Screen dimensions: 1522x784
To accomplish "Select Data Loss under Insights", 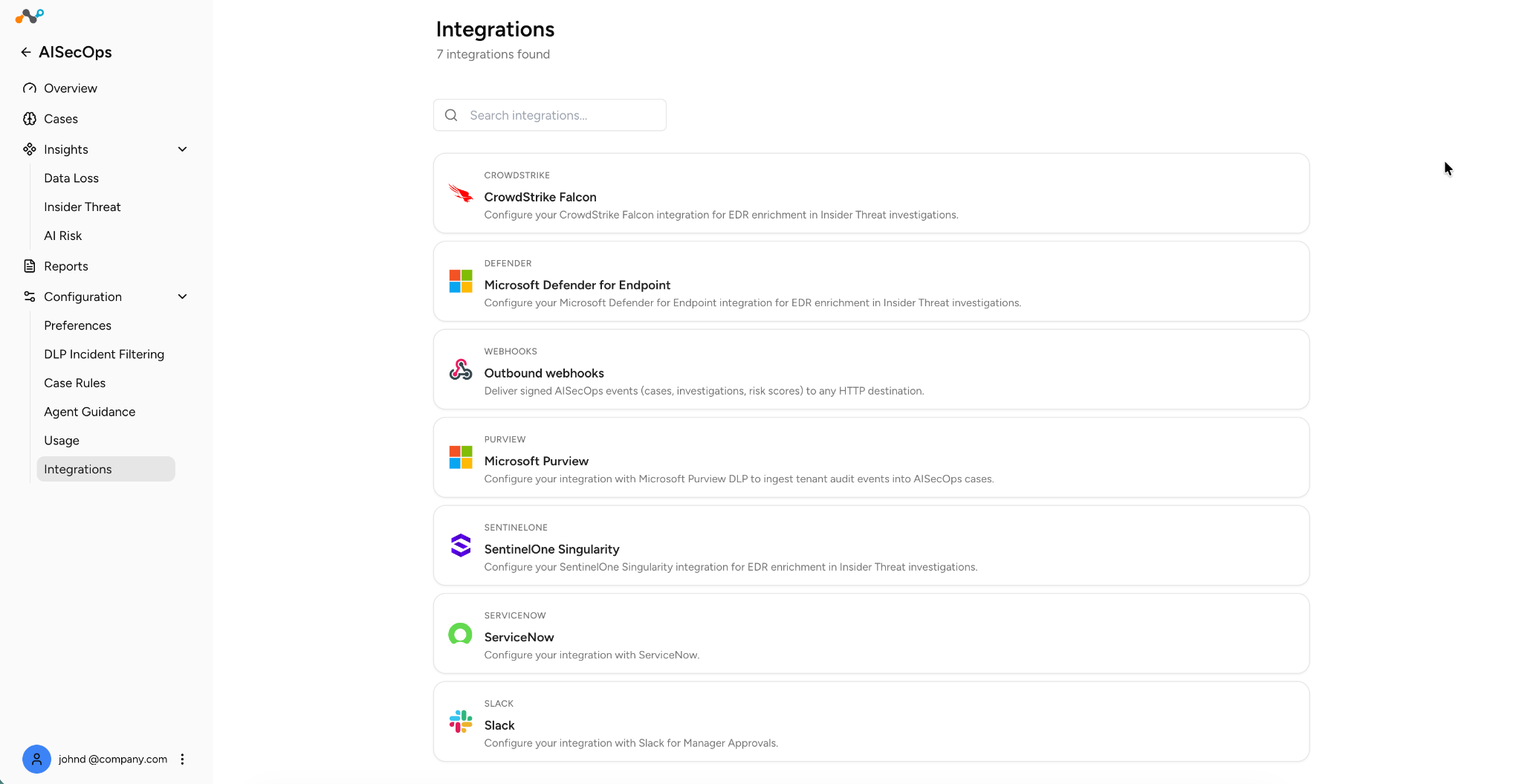I will coord(71,178).
